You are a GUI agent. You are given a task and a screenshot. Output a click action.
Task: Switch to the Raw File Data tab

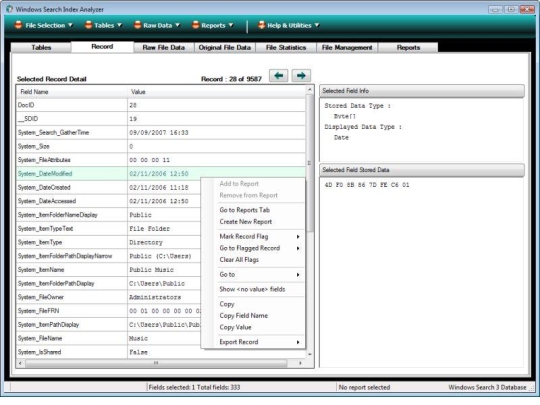coord(164,48)
